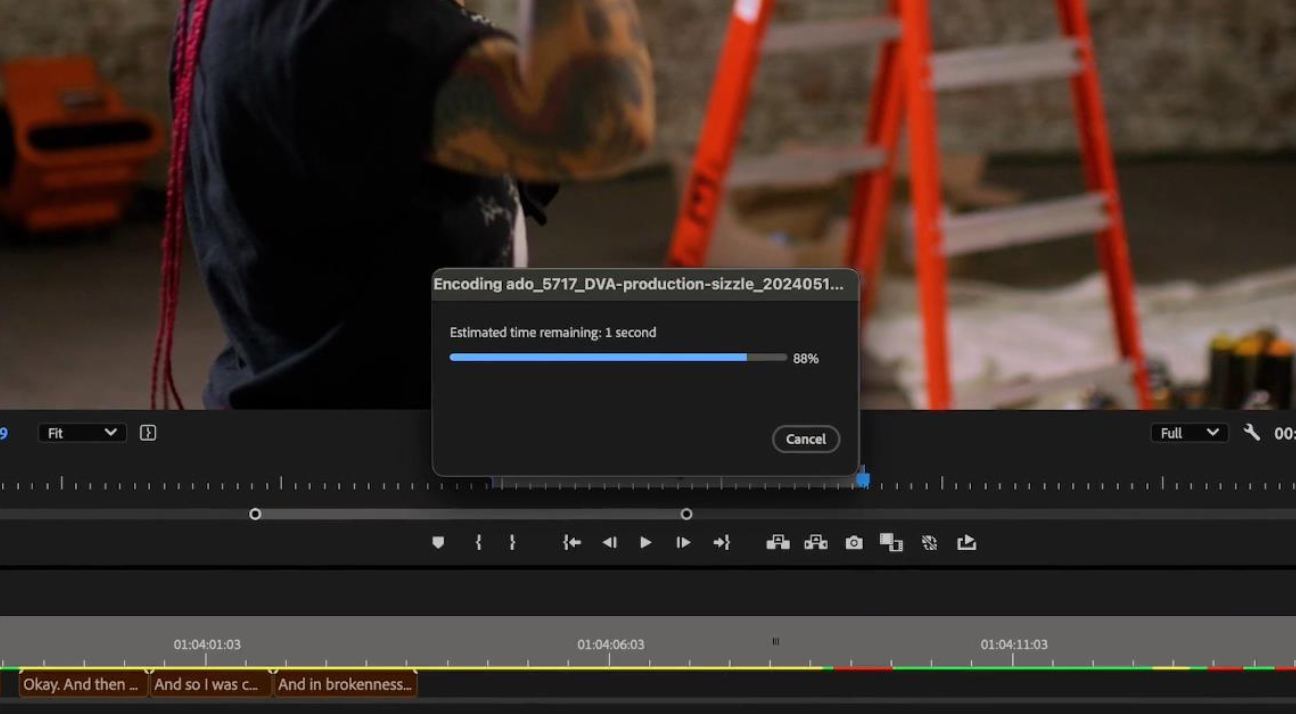Toggle the Global FX Mute icon

pos(928,542)
